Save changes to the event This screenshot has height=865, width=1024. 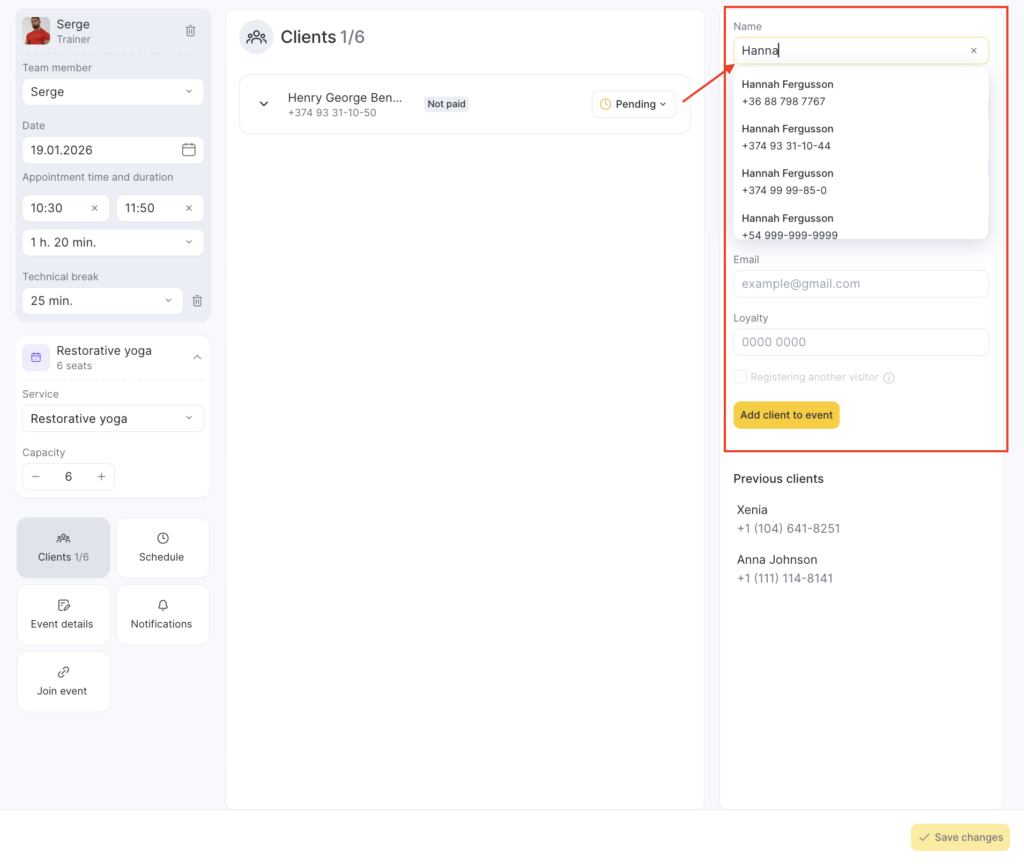pos(959,837)
